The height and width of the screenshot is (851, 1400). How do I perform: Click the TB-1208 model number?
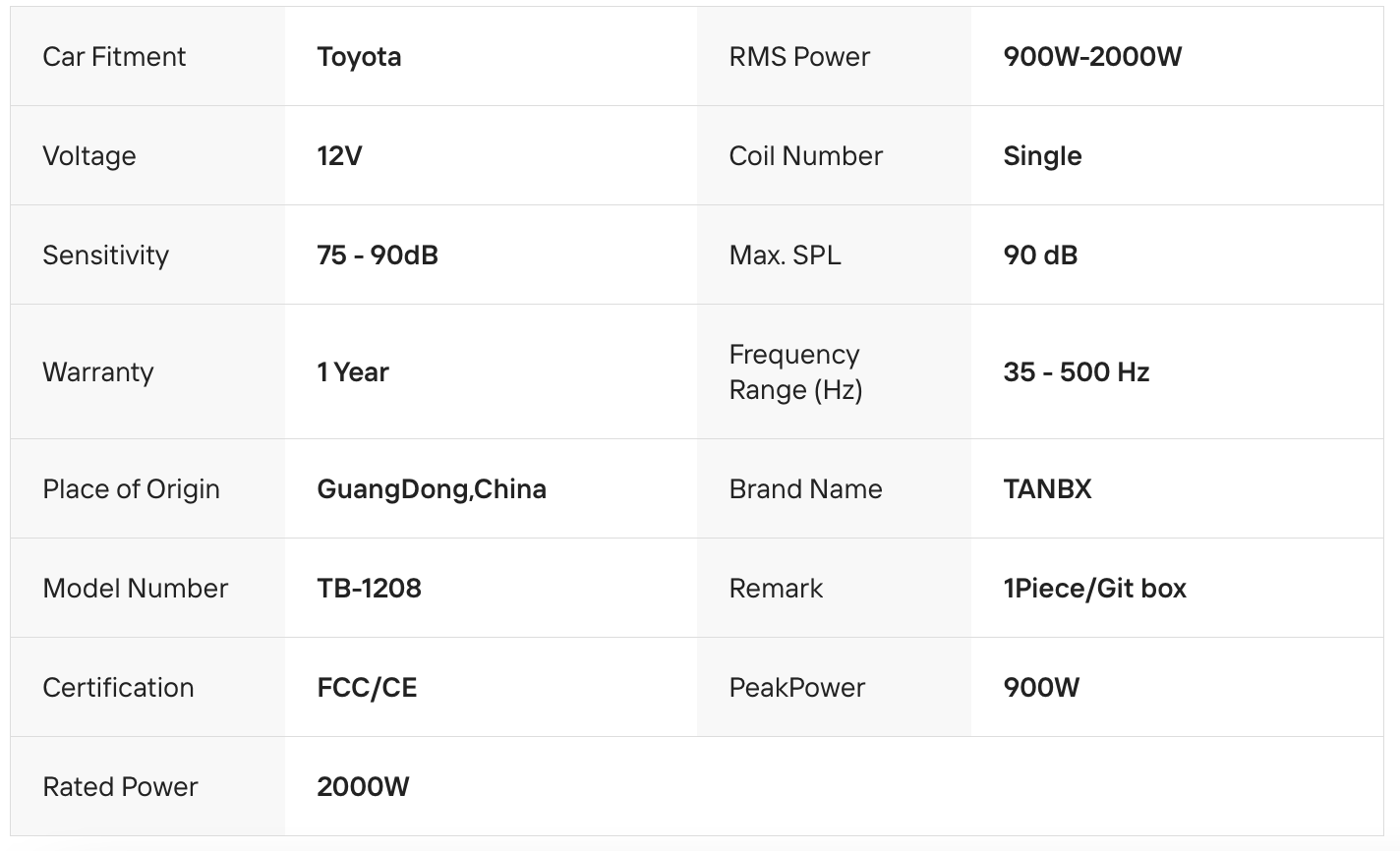pos(369,589)
